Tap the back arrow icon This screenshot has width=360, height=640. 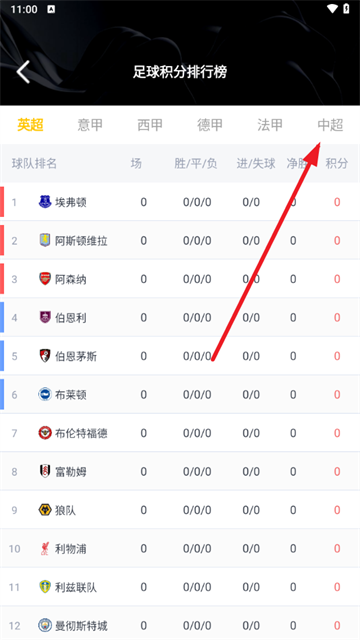tap(24, 72)
